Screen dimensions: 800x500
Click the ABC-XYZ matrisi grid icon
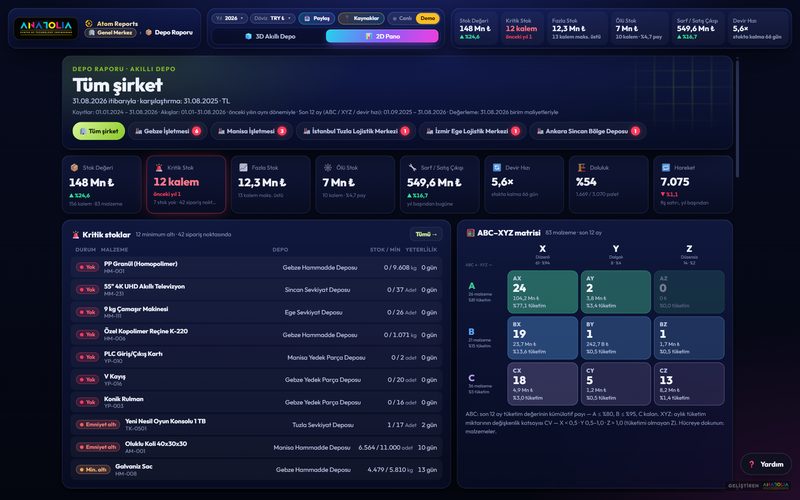pyautogui.click(x=470, y=233)
